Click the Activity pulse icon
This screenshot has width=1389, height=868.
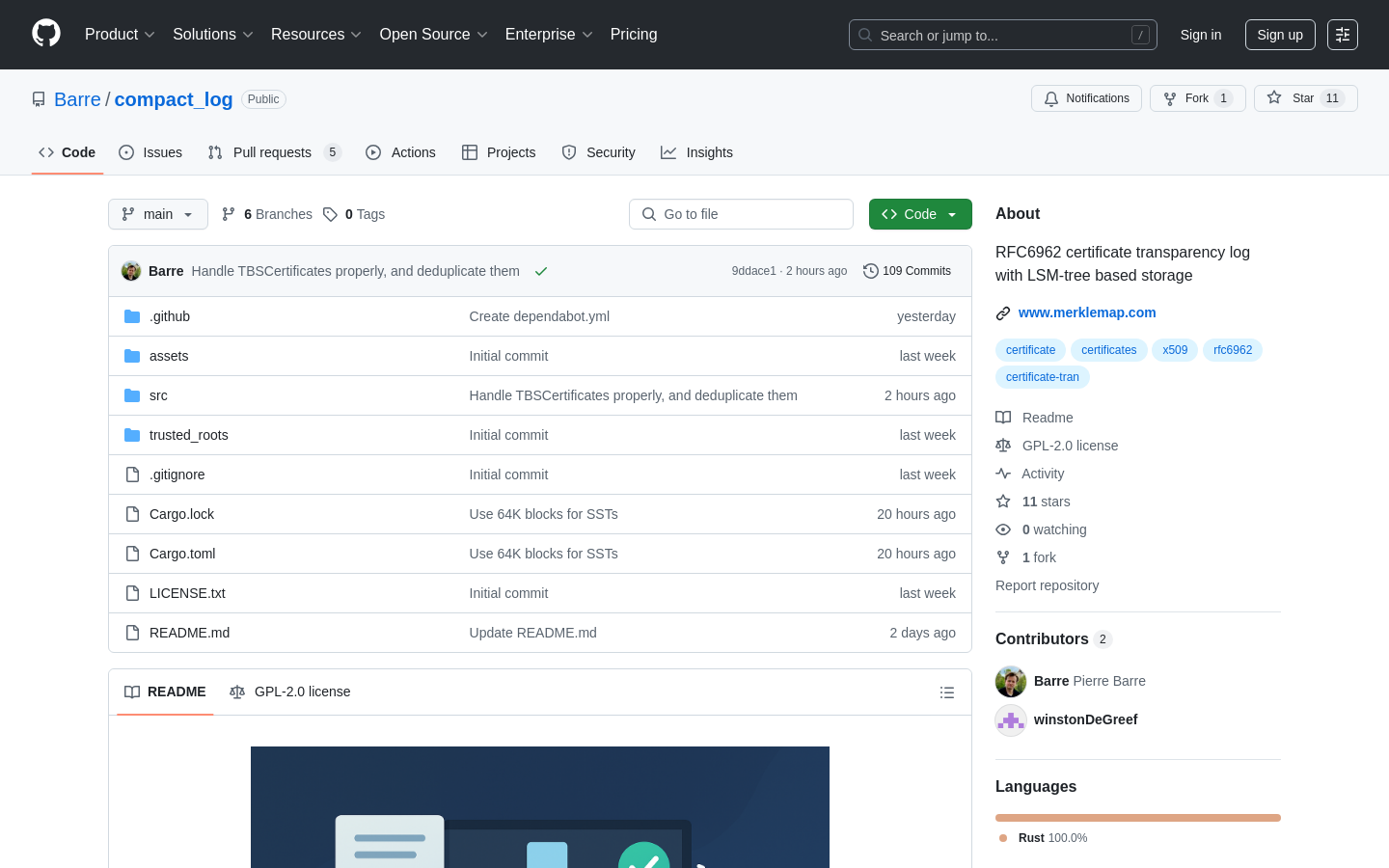pos(1003,474)
